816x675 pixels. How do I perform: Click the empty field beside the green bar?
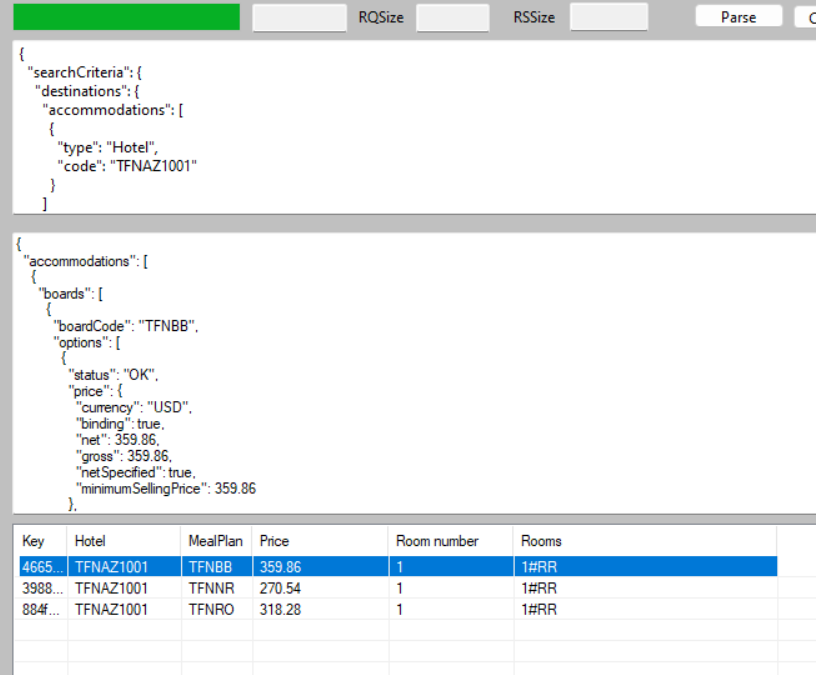(x=299, y=17)
